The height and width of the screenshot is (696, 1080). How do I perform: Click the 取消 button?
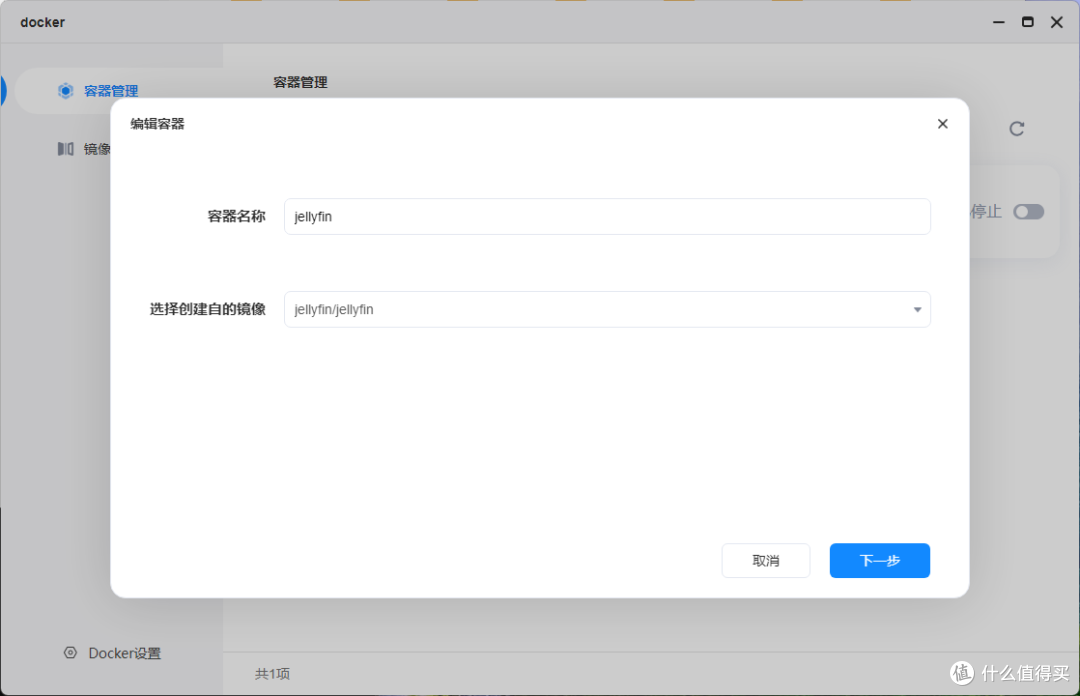pos(766,561)
